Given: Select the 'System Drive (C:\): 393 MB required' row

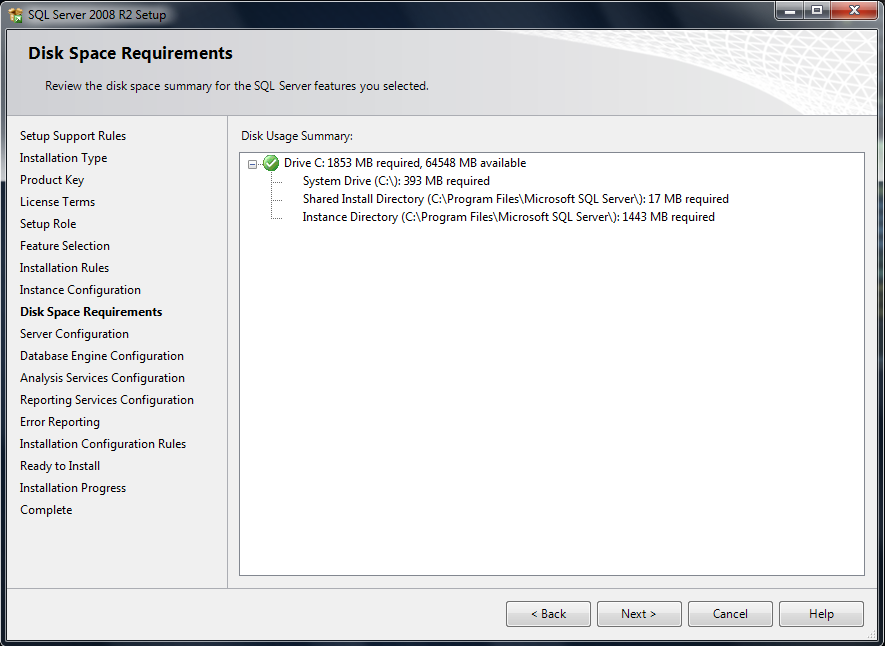Looking at the screenshot, I should pos(396,181).
